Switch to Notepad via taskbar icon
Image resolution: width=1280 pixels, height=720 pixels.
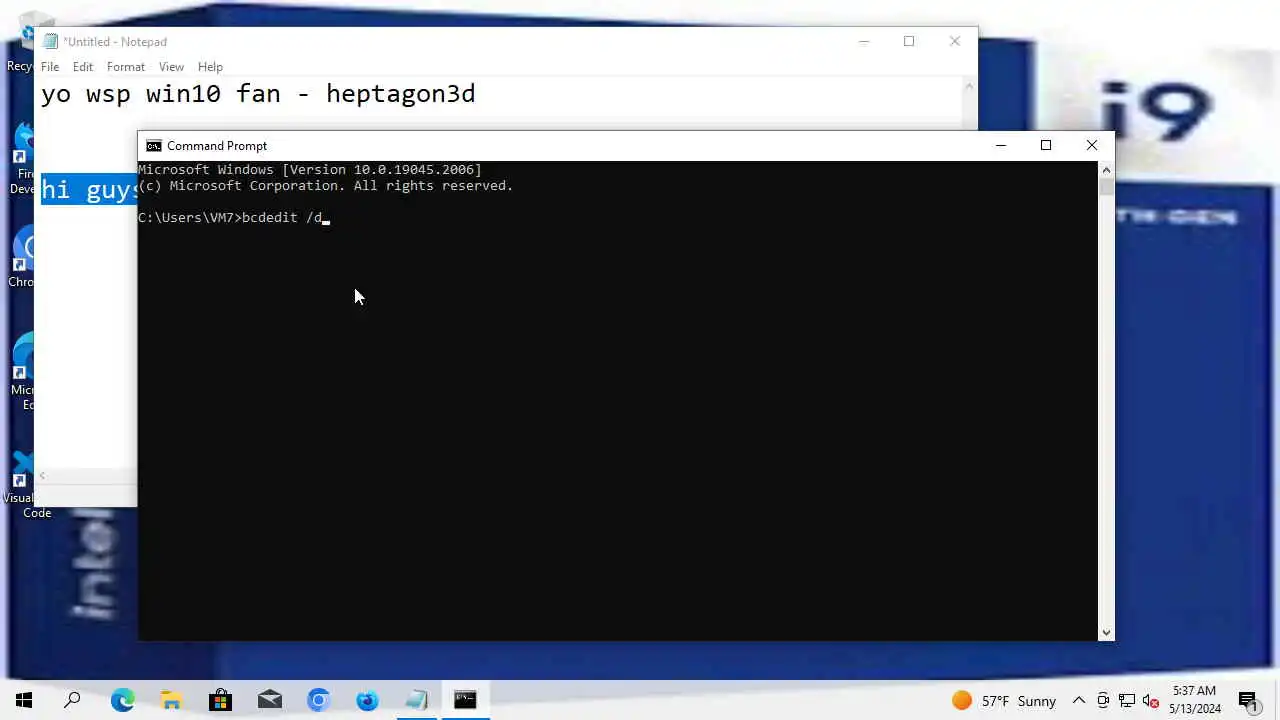tap(416, 700)
